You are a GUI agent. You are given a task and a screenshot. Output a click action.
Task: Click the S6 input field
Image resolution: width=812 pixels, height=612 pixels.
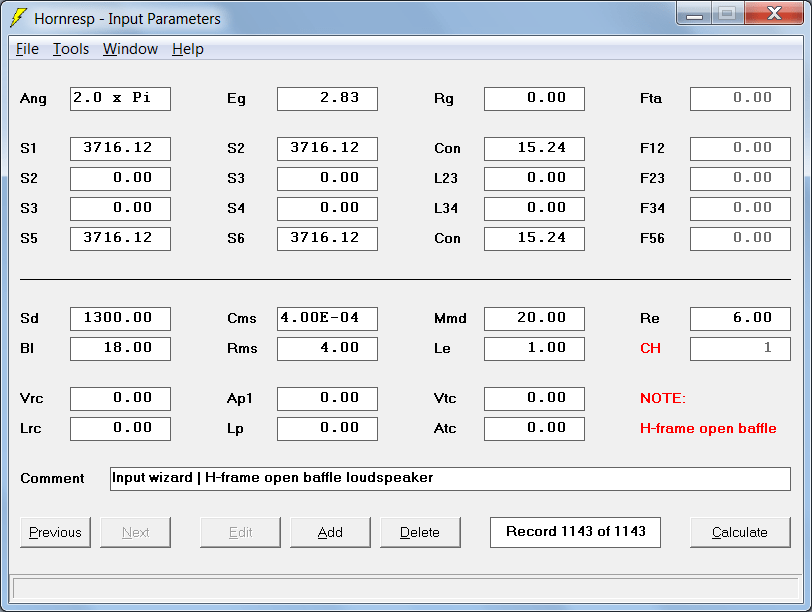click(327, 239)
